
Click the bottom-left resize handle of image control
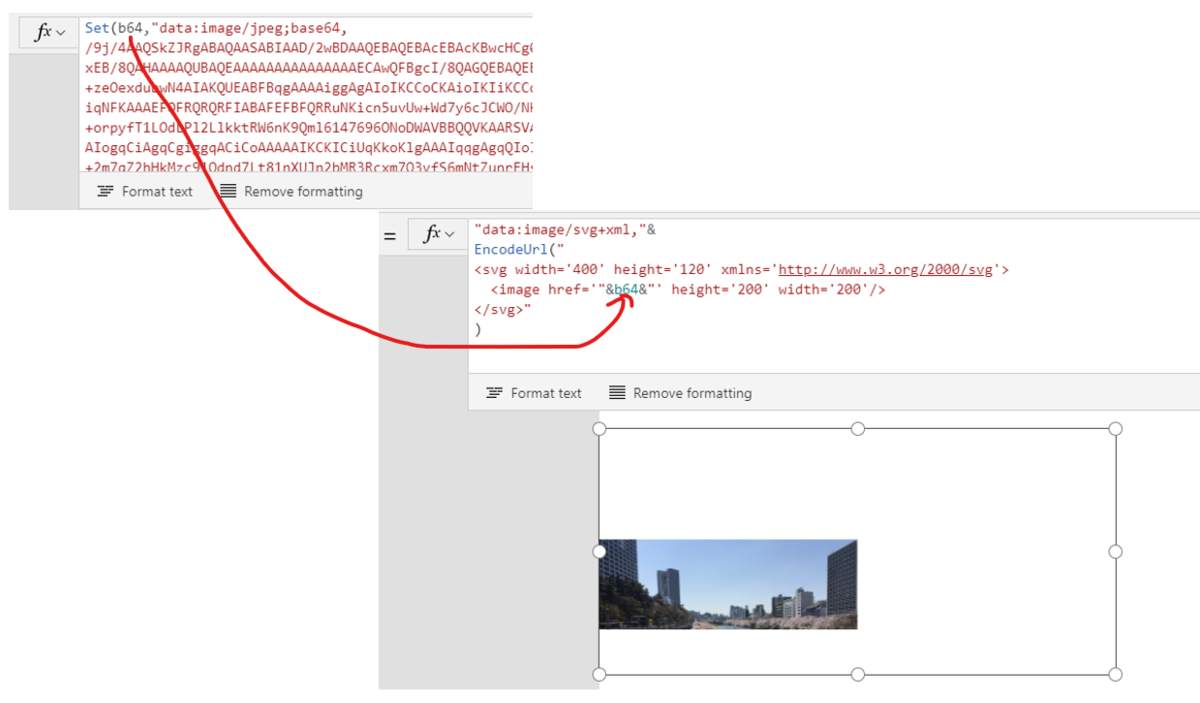coord(599,674)
